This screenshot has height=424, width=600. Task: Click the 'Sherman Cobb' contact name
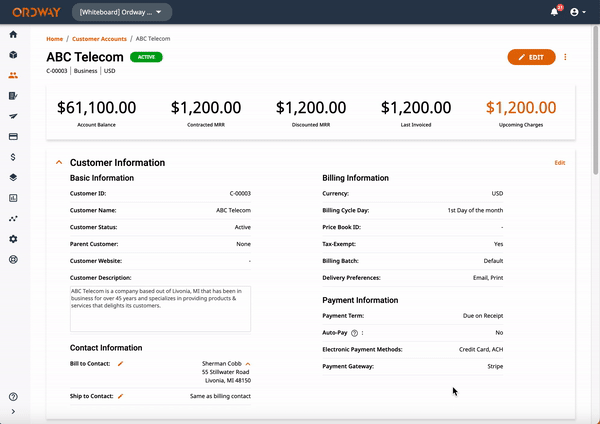pyautogui.click(x=222, y=364)
